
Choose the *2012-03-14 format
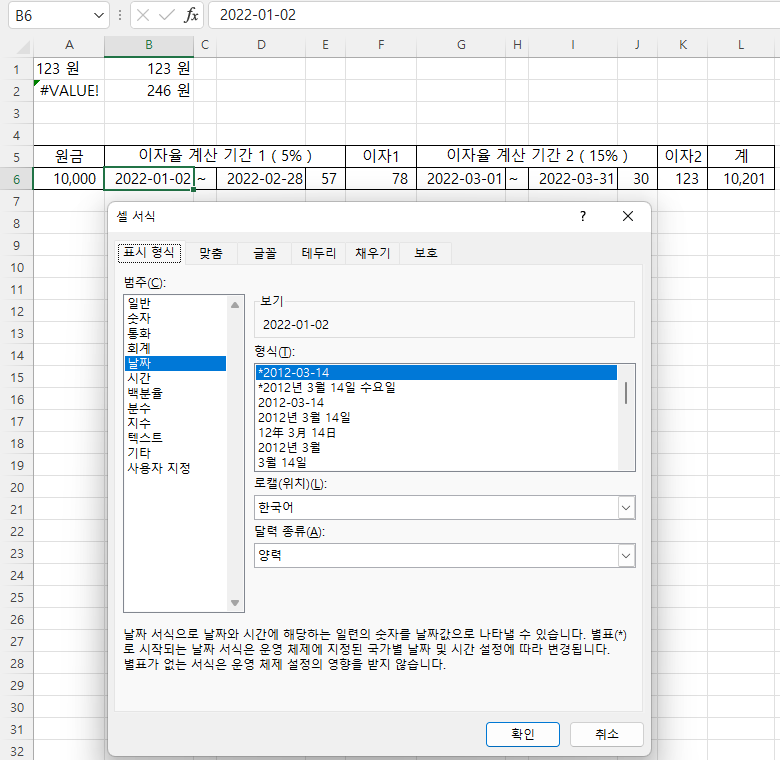436,373
